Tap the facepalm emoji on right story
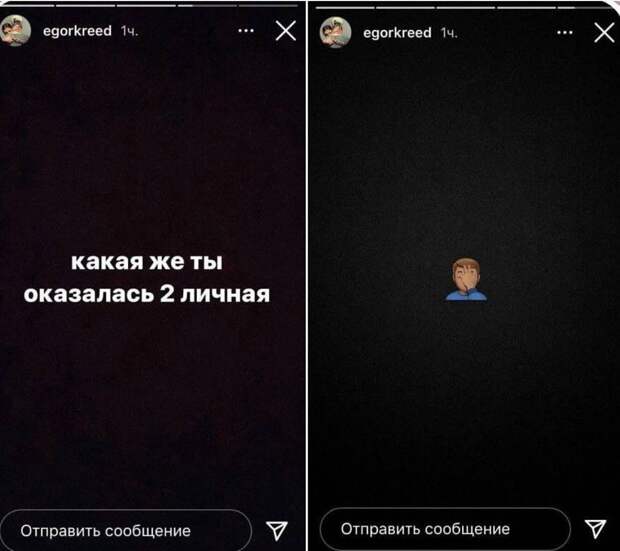This screenshot has height=551, width=620. 466,279
